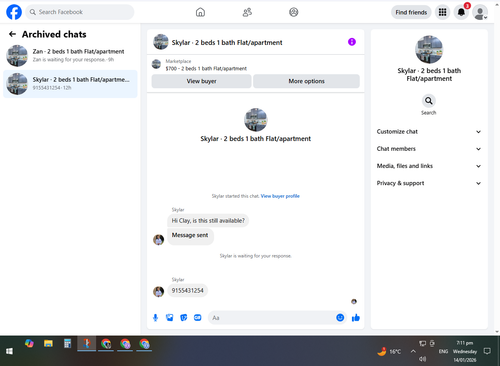Expand Media, files and links section
The width and height of the screenshot is (500, 366).
click(x=429, y=166)
